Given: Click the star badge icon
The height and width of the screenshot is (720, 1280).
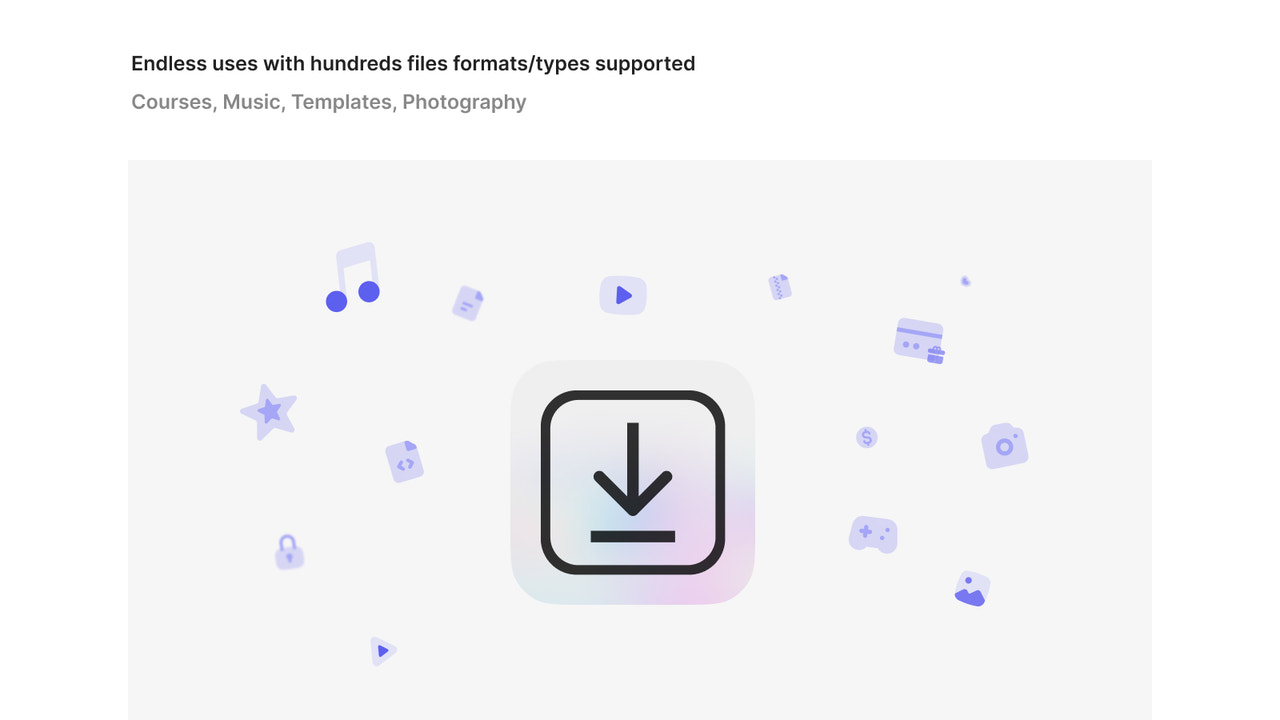Looking at the screenshot, I should point(269,412).
